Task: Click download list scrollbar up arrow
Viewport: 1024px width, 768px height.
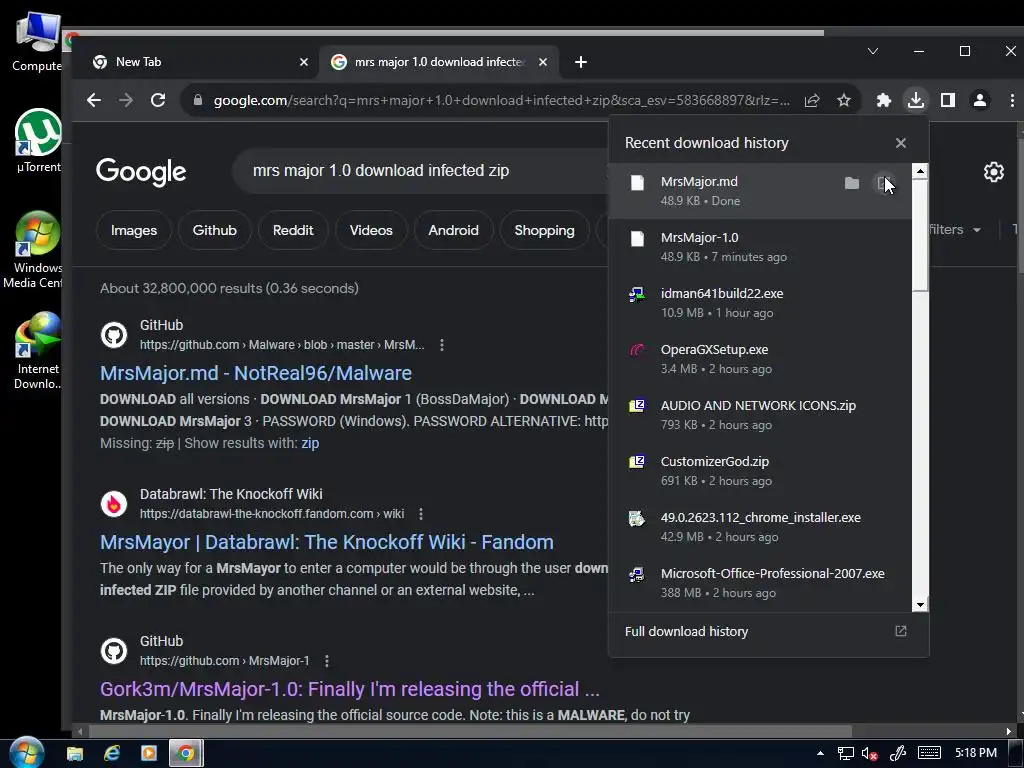Action: click(x=920, y=172)
